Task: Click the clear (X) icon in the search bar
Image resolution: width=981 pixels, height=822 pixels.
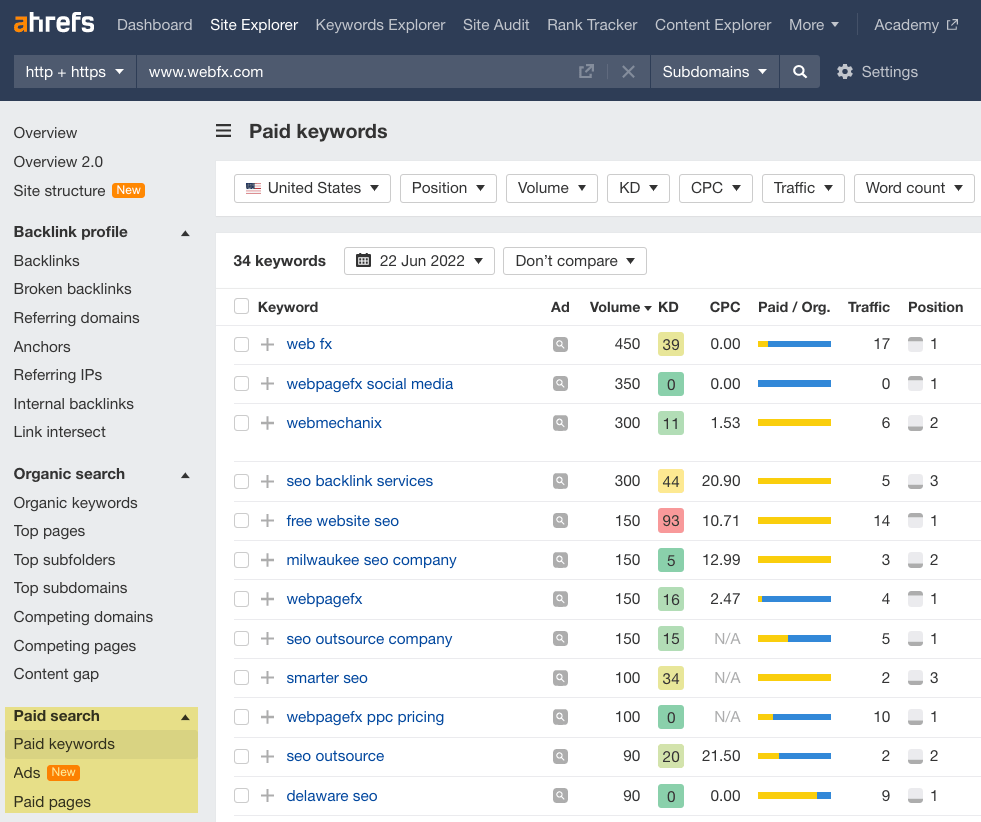Action: coord(627,71)
